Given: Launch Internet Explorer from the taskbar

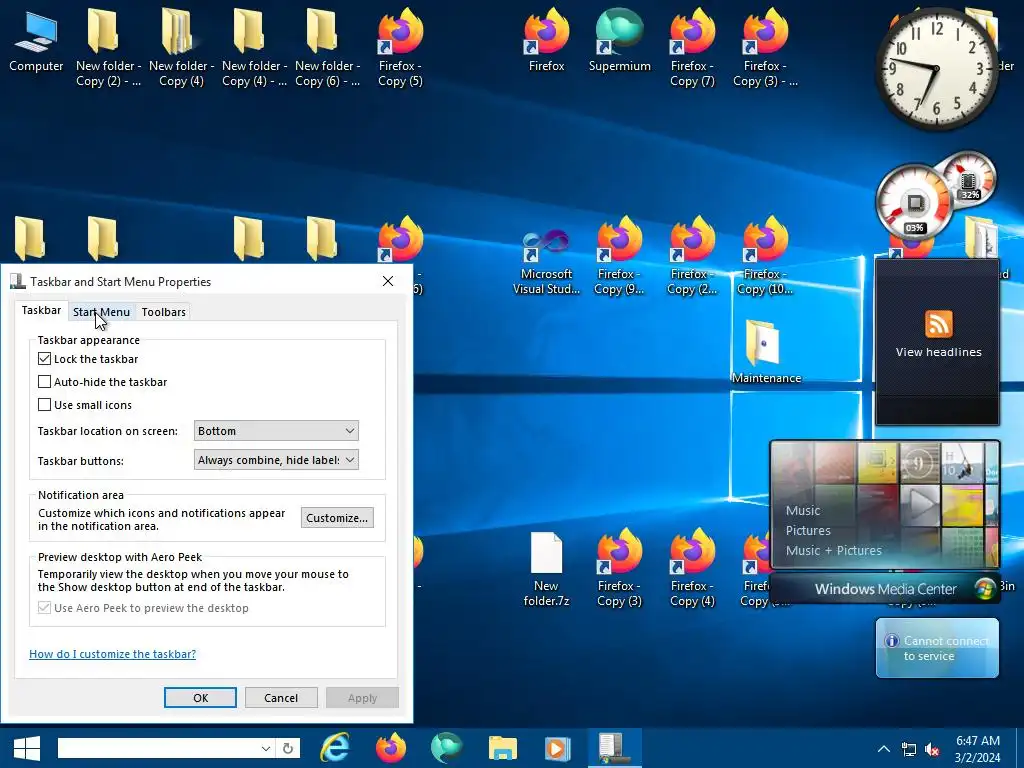Looking at the screenshot, I should pos(334,748).
